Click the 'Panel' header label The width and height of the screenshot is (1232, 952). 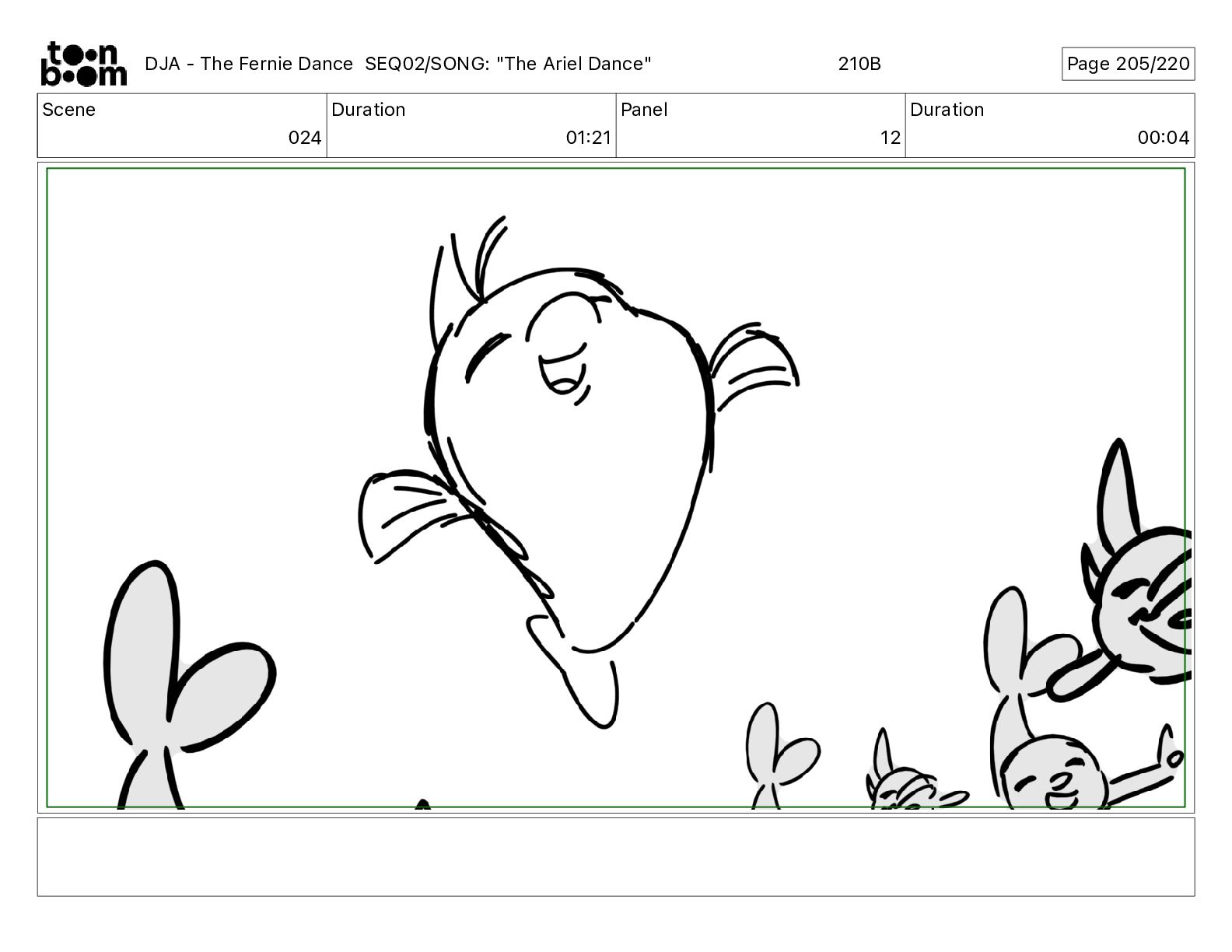(x=644, y=110)
